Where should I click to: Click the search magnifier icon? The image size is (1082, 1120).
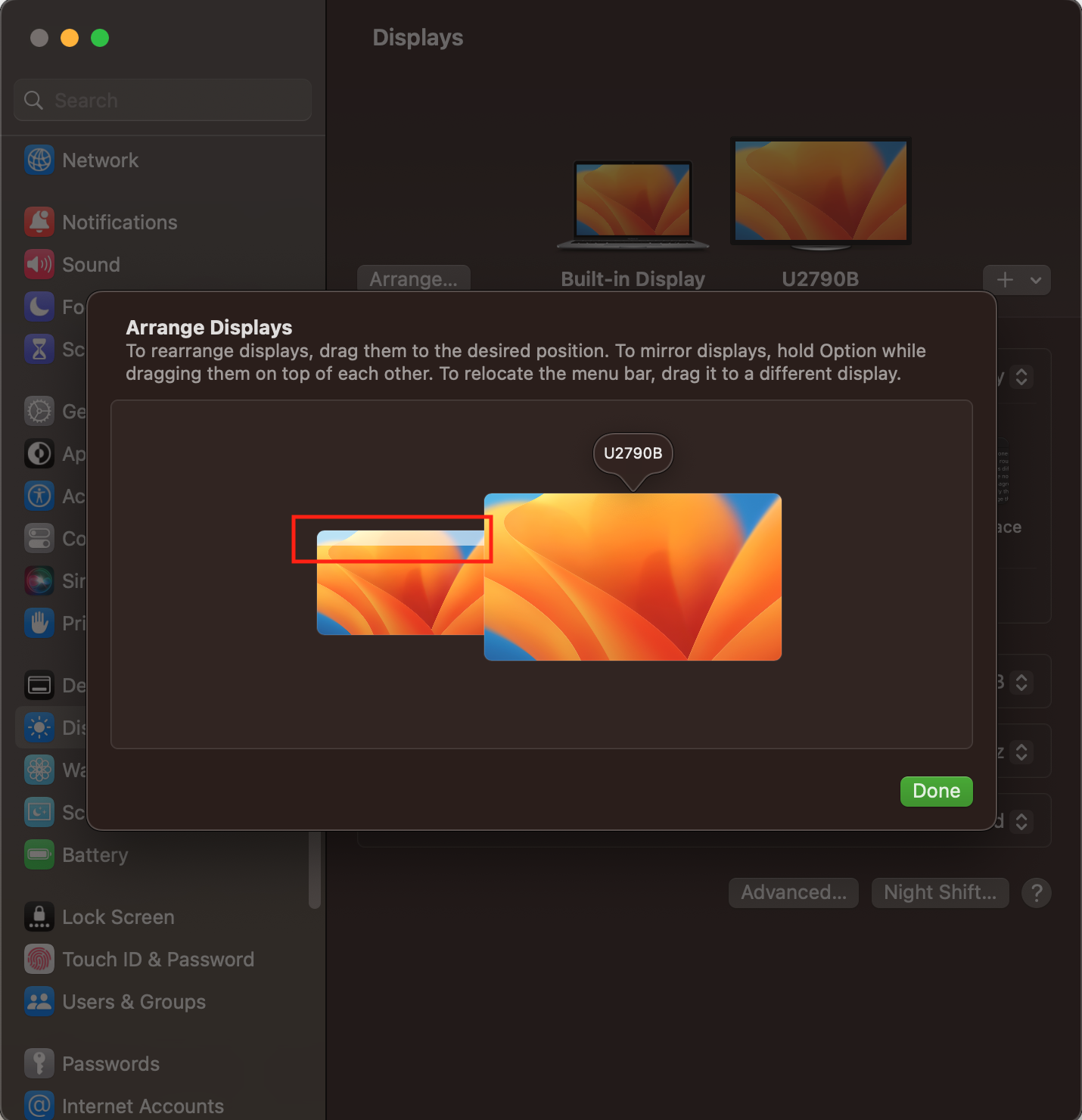pos(33,100)
